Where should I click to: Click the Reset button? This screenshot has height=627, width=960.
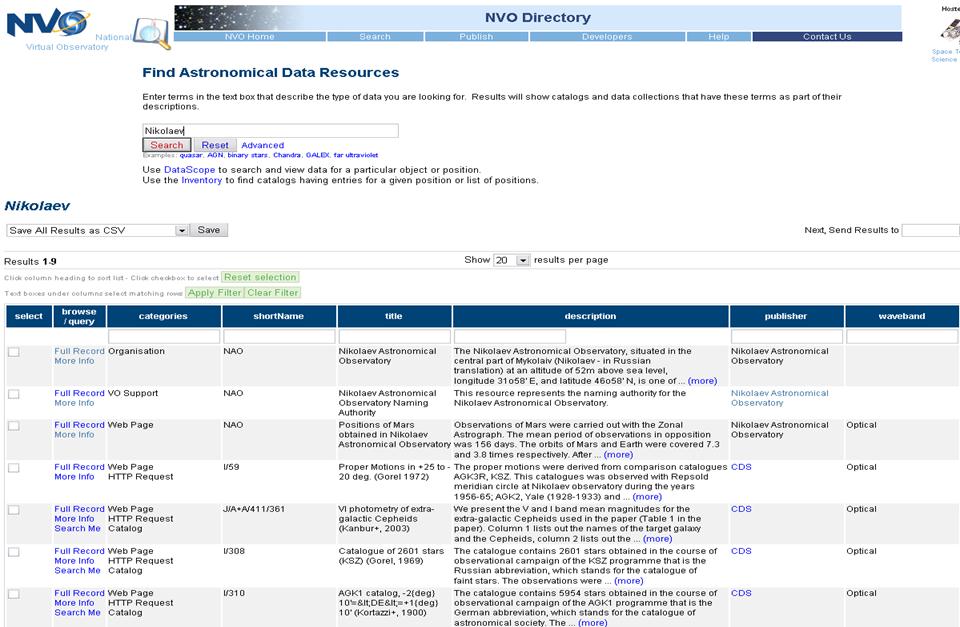point(215,145)
